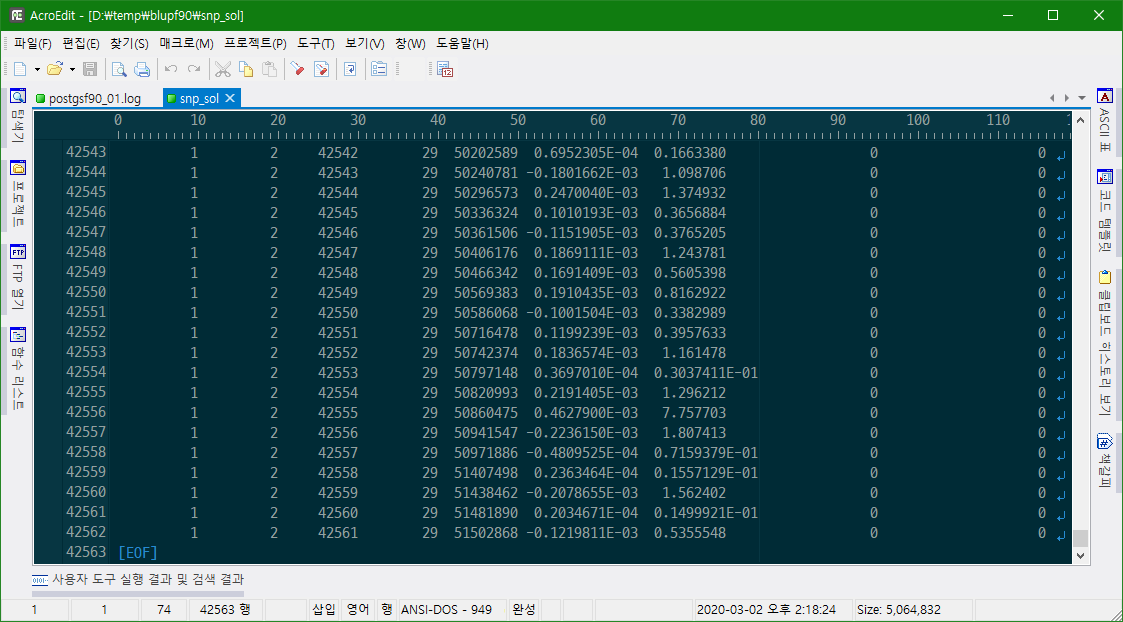Open the 도움말(H) menu

(x=462, y=44)
